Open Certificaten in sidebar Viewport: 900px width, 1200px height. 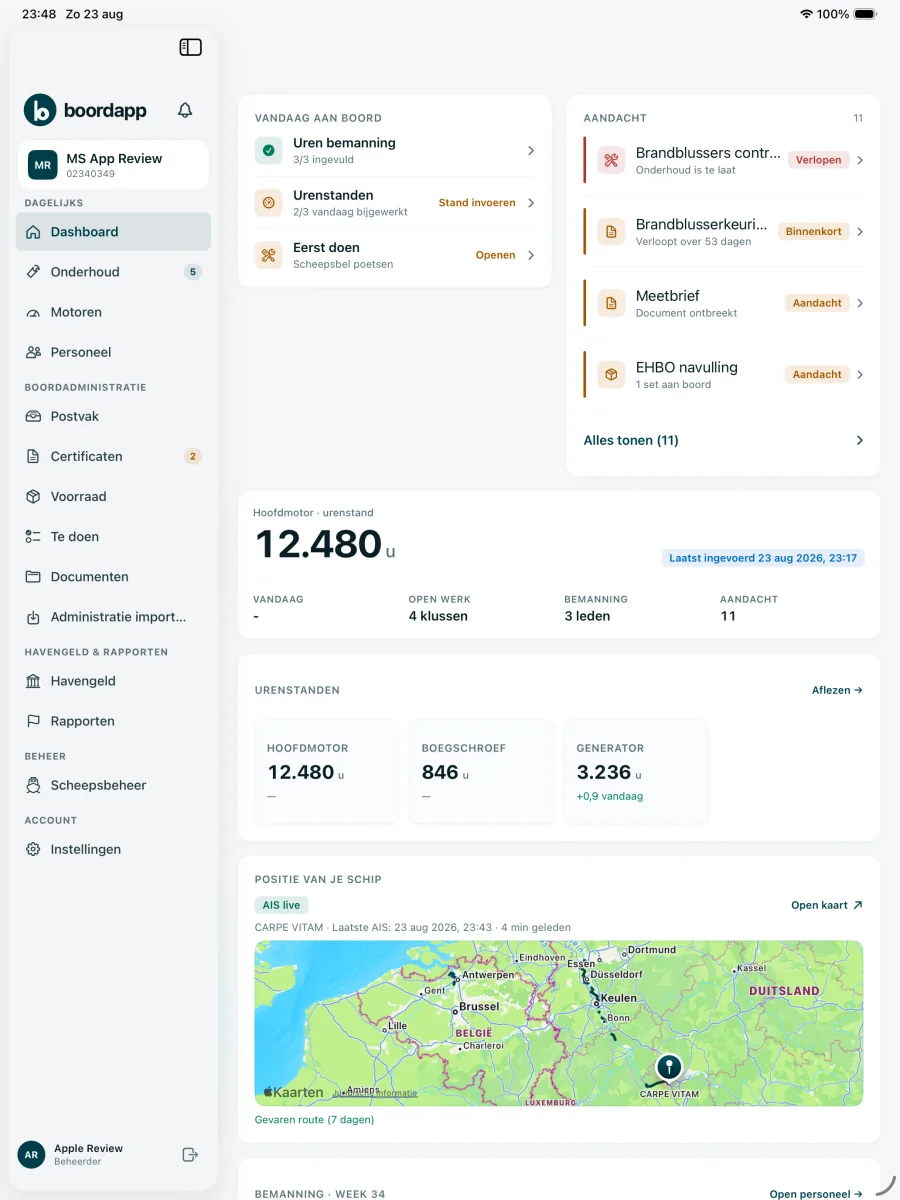[113, 456]
